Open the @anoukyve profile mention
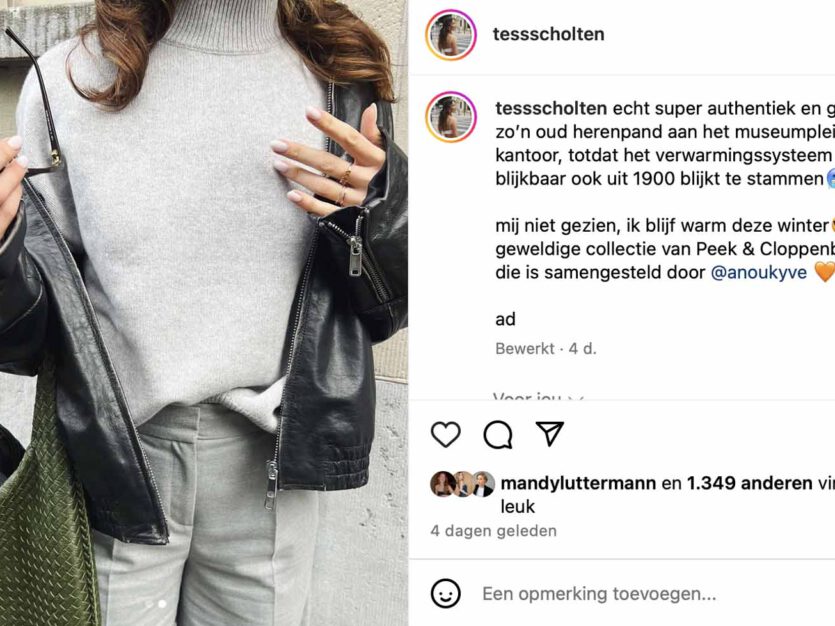Viewport: 835px width, 626px height. (759, 273)
